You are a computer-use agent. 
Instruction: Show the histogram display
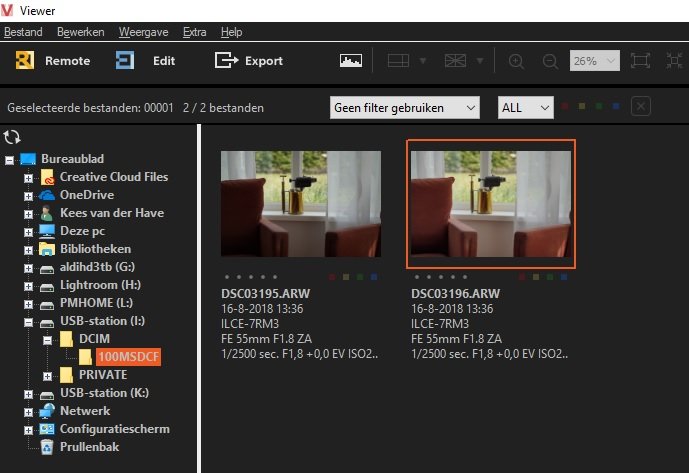(x=350, y=61)
